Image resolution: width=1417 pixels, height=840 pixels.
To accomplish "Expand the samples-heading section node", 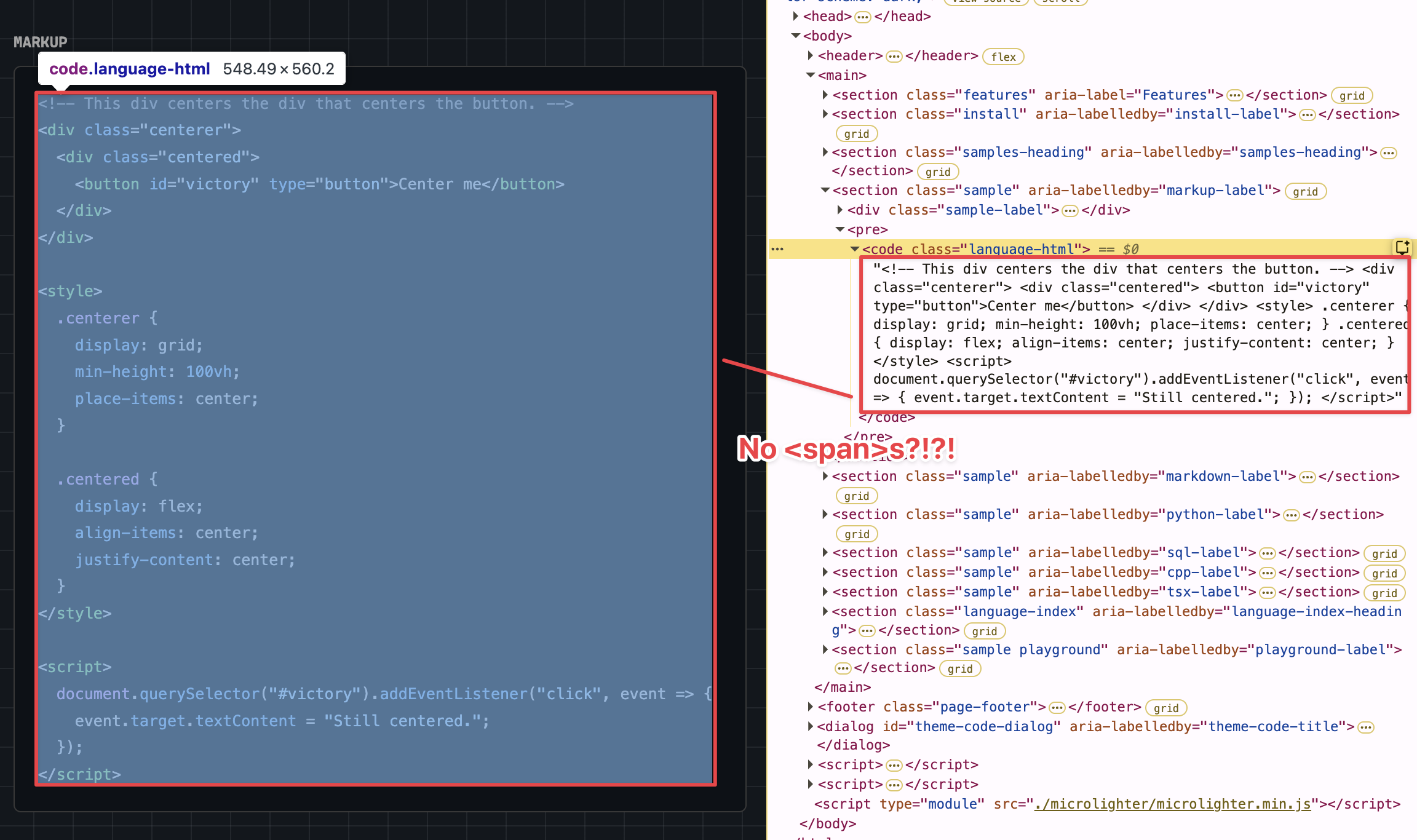I will pos(825,152).
